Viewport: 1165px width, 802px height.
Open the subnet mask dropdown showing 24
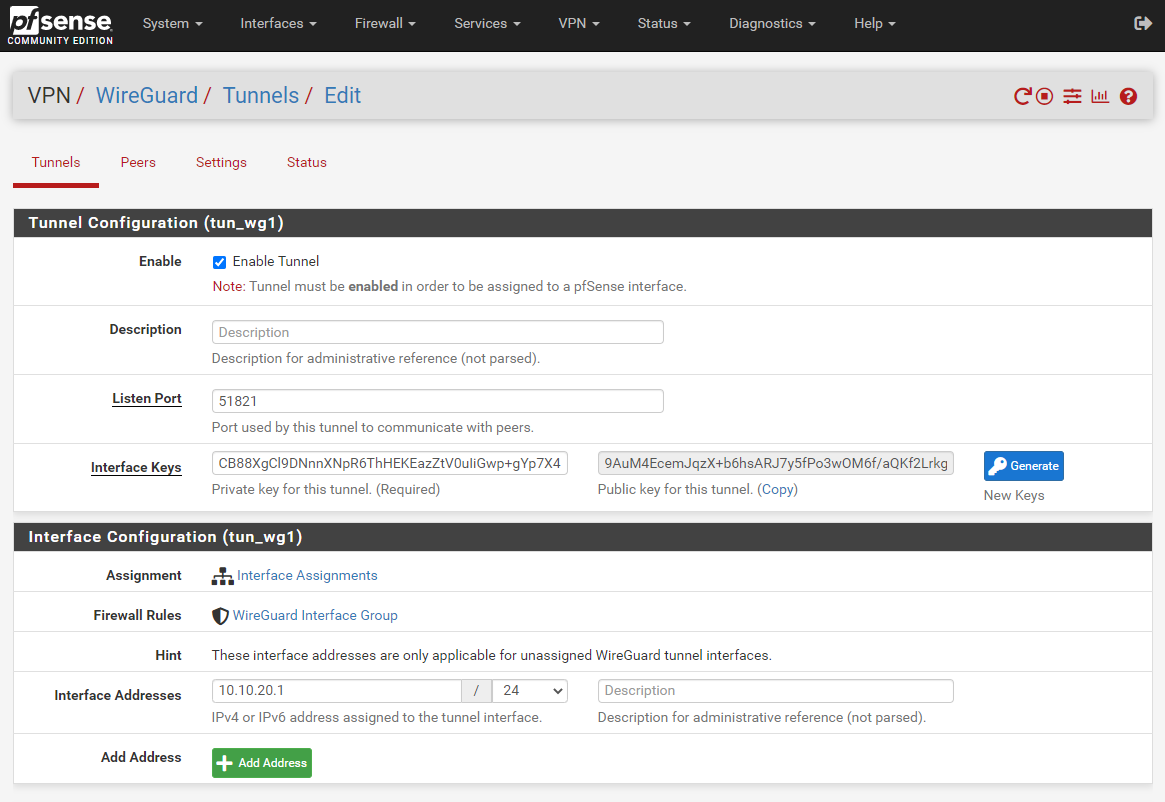coord(529,691)
